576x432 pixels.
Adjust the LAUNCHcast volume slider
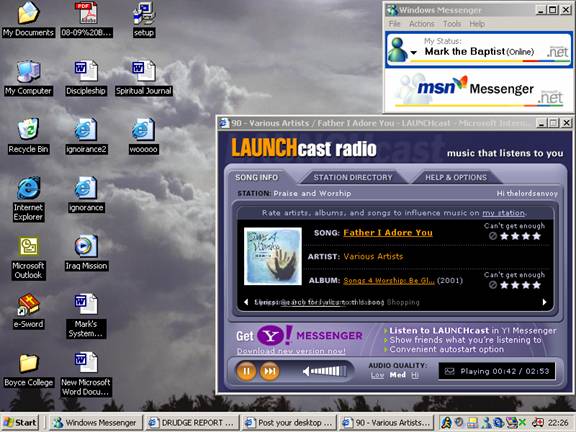click(328, 371)
